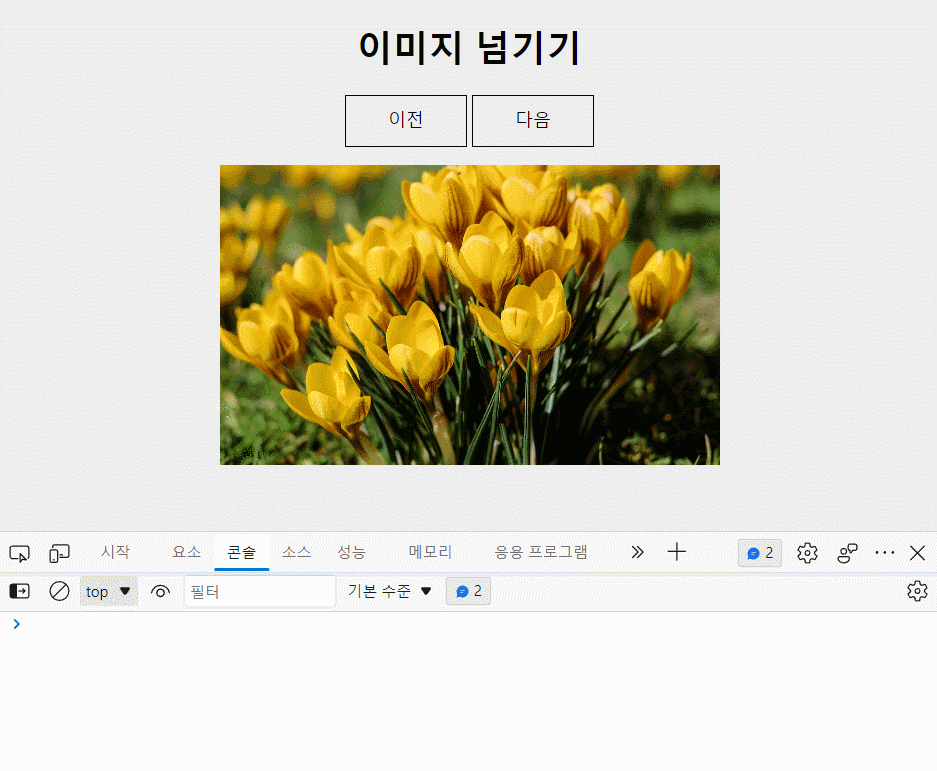Open console settings gear icon
The image size is (937, 771).
coord(917,591)
